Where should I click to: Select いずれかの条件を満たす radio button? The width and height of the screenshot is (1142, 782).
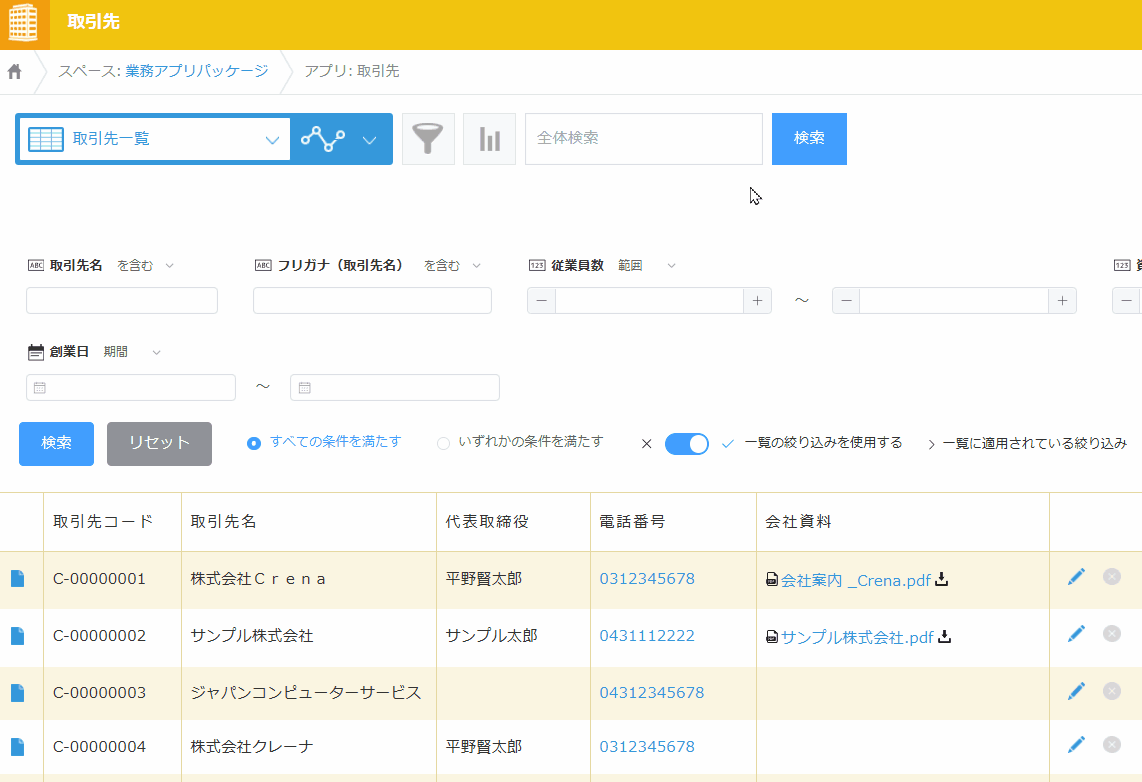pos(443,443)
